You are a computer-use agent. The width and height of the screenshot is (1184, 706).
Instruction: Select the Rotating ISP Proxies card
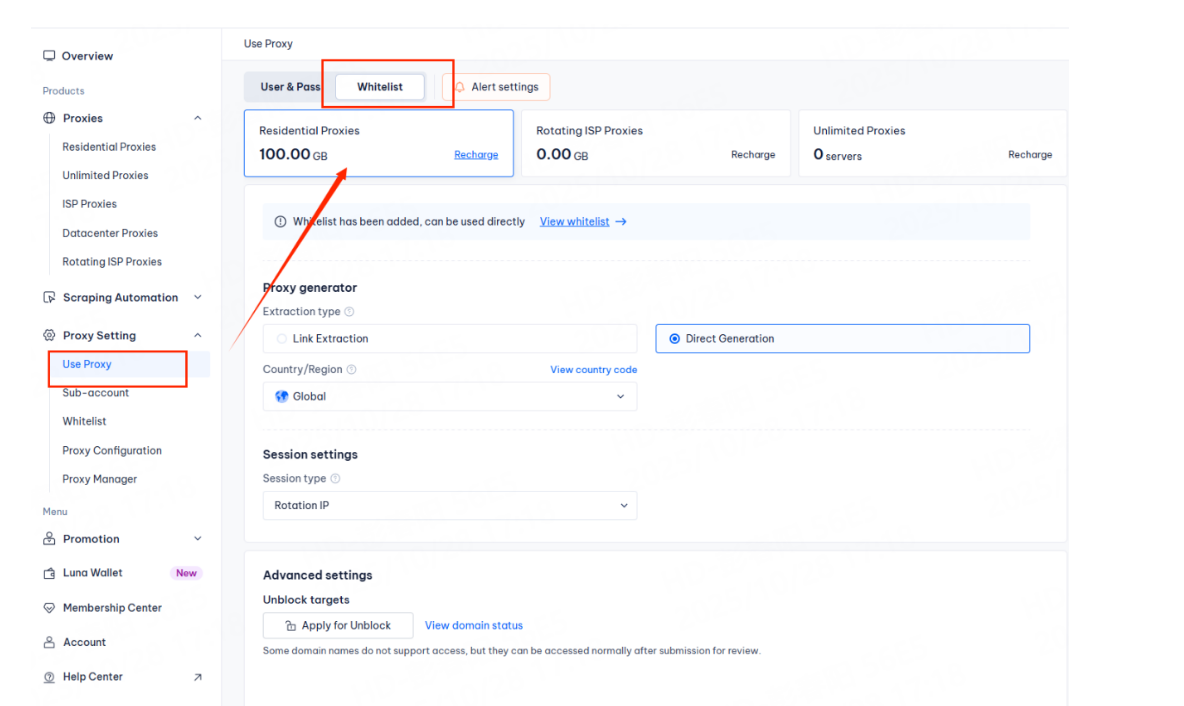[655, 143]
